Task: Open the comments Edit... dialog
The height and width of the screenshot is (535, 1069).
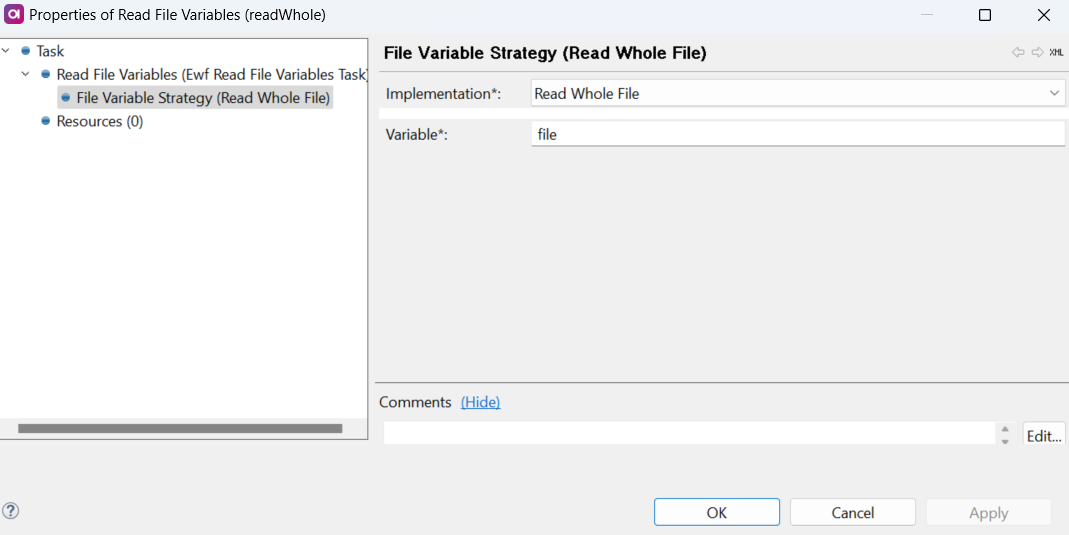Action: [1043, 435]
